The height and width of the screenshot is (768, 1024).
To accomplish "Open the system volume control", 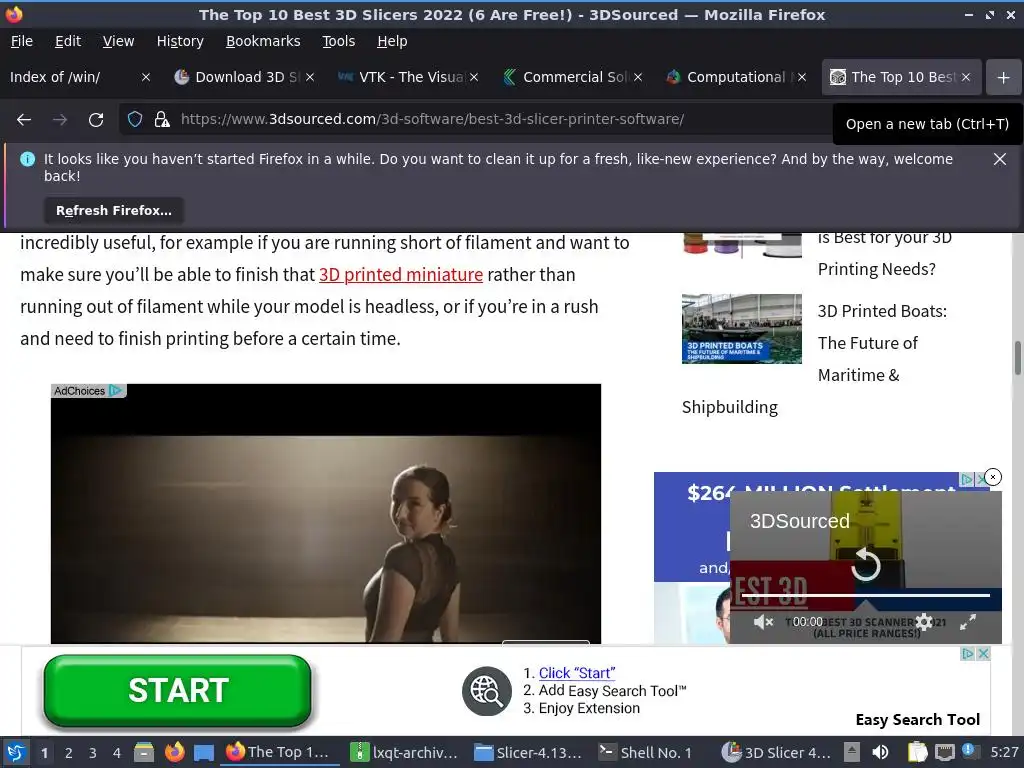I will 880,753.
